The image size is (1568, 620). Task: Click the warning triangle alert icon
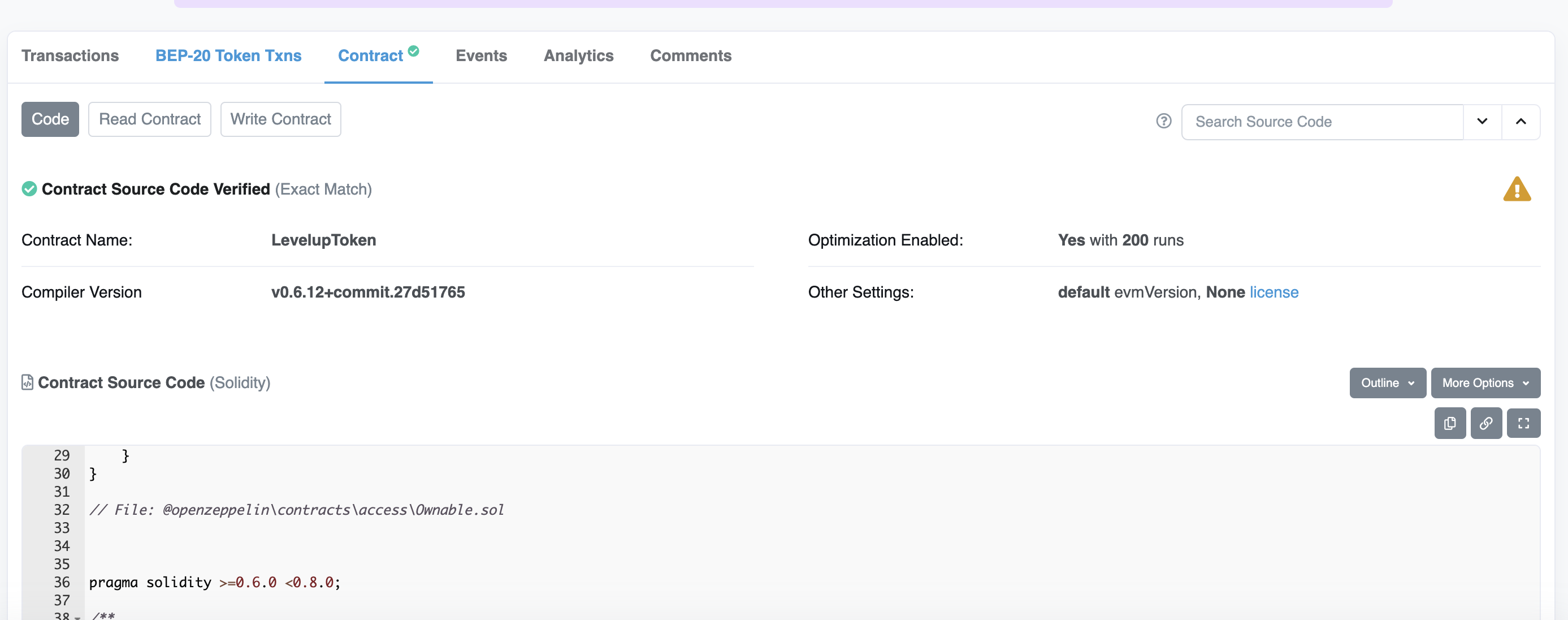pos(1517,189)
